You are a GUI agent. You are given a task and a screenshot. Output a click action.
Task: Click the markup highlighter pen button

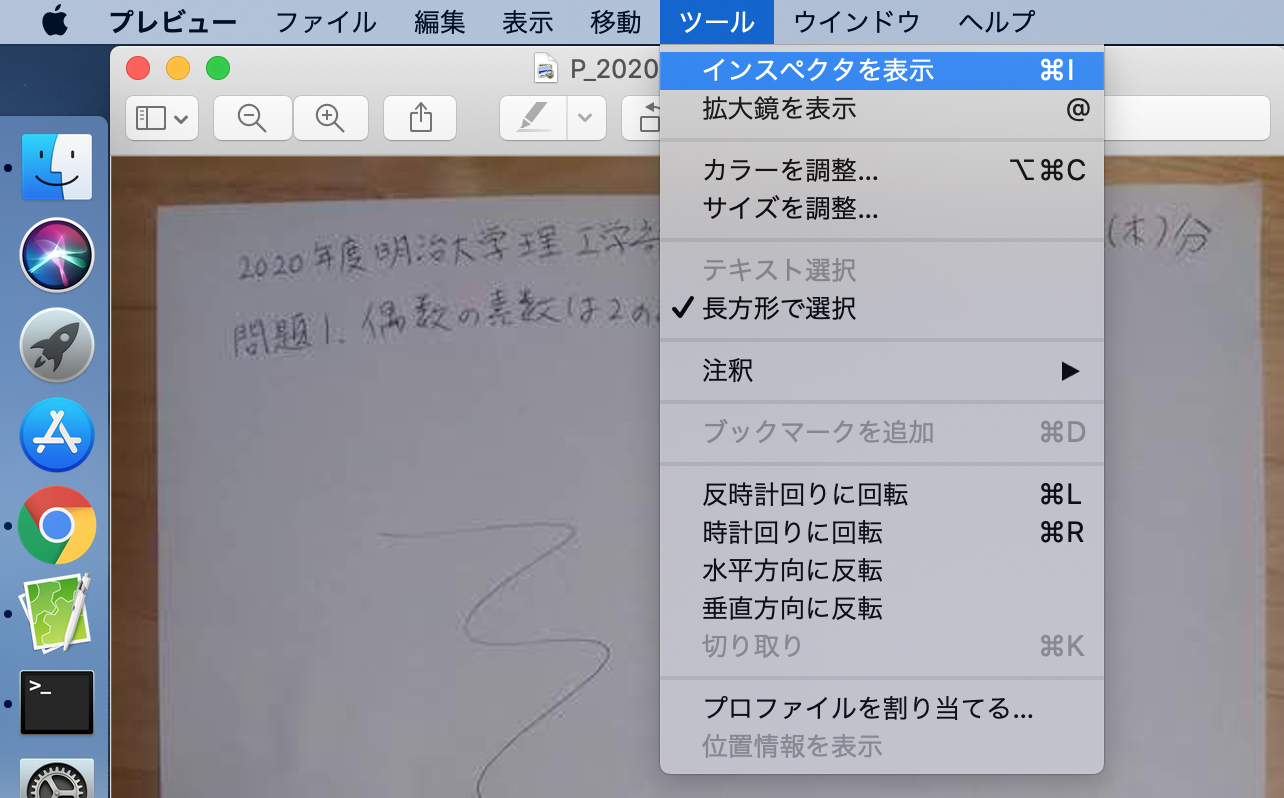click(x=534, y=118)
